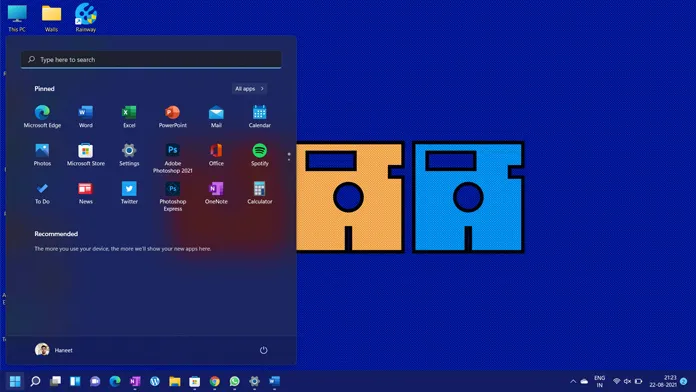Open Microsoft Edge from pinned apps
The image size is (696, 392).
(x=42, y=116)
